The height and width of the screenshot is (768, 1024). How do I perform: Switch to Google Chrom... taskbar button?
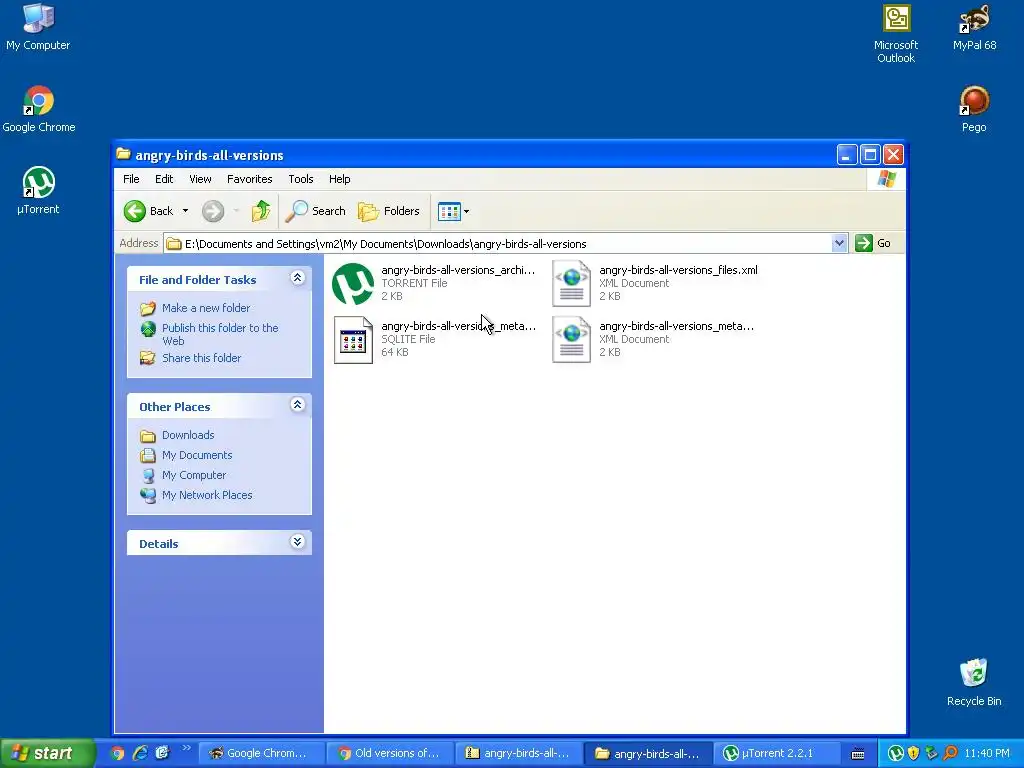(x=261, y=753)
